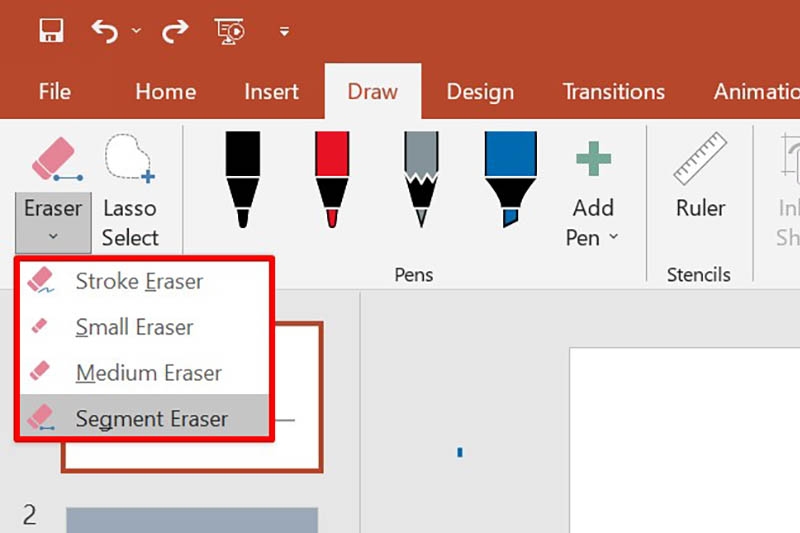
Task: Select the red pen
Action: point(332,179)
